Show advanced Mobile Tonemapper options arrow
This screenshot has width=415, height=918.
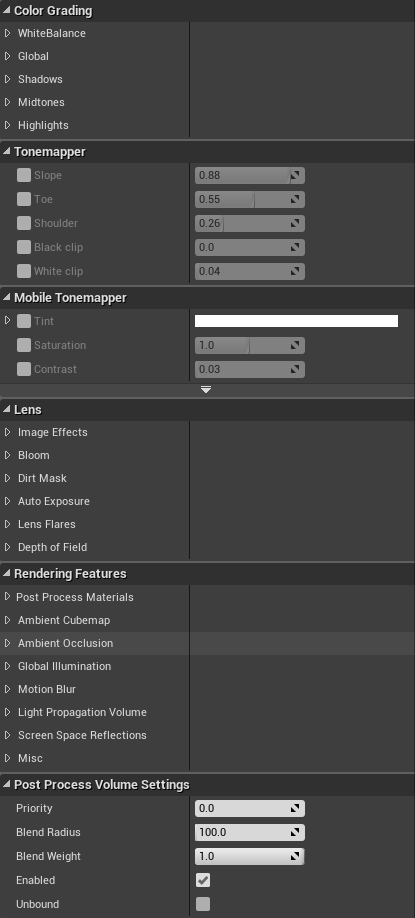click(206, 390)
